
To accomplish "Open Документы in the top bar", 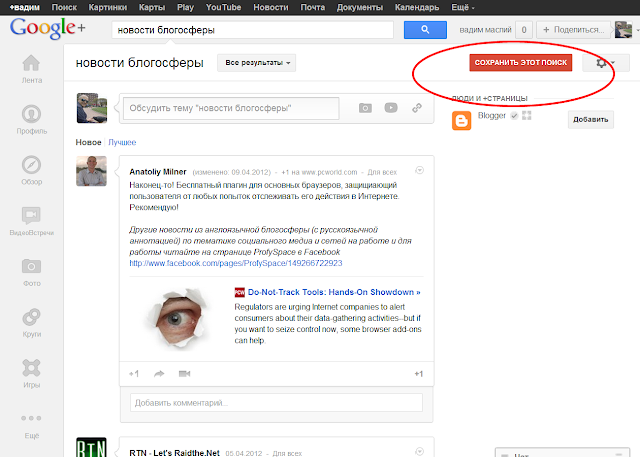I will [360, 7].
